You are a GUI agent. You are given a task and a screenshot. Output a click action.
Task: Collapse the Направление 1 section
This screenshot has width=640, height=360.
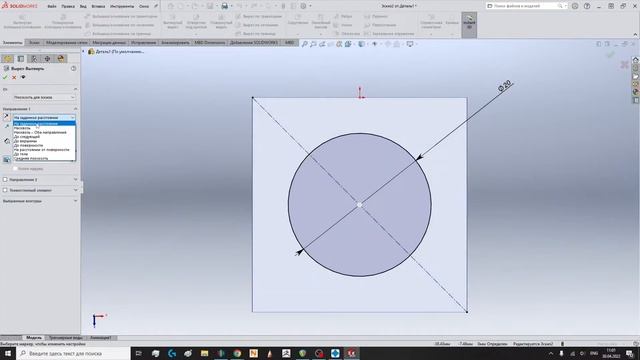(x=76, y=109)
